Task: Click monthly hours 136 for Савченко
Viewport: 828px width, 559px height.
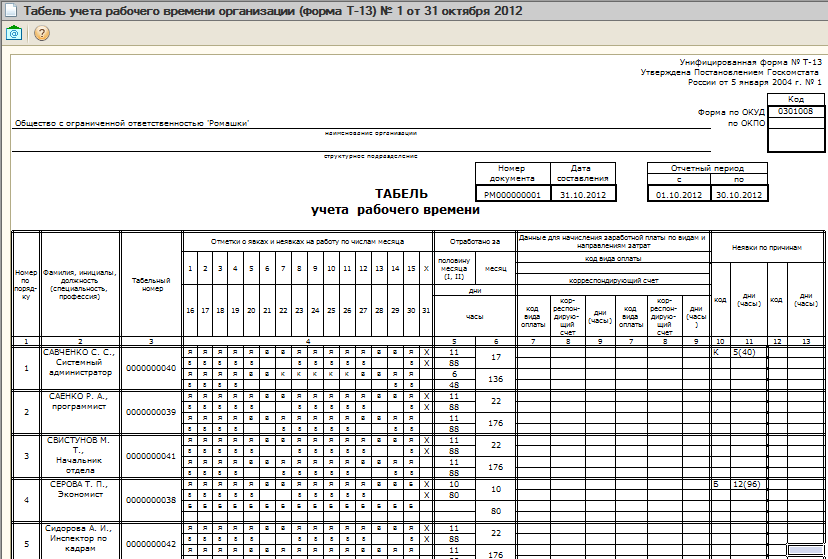Action: tap(495, 379)
